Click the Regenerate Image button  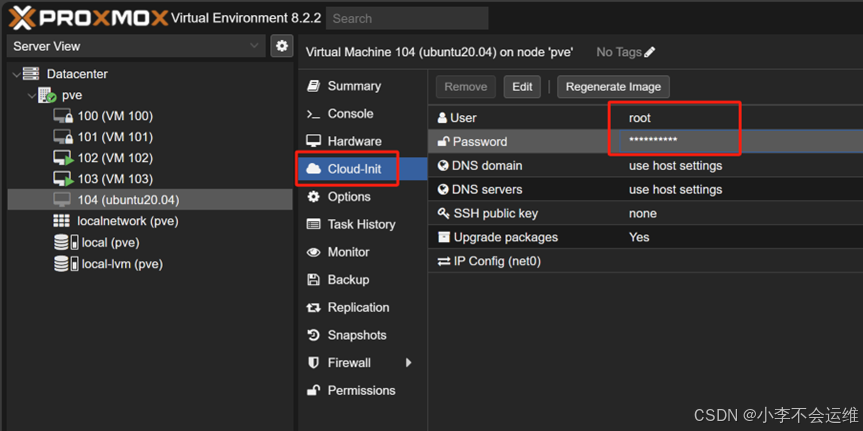click(613, 87)
